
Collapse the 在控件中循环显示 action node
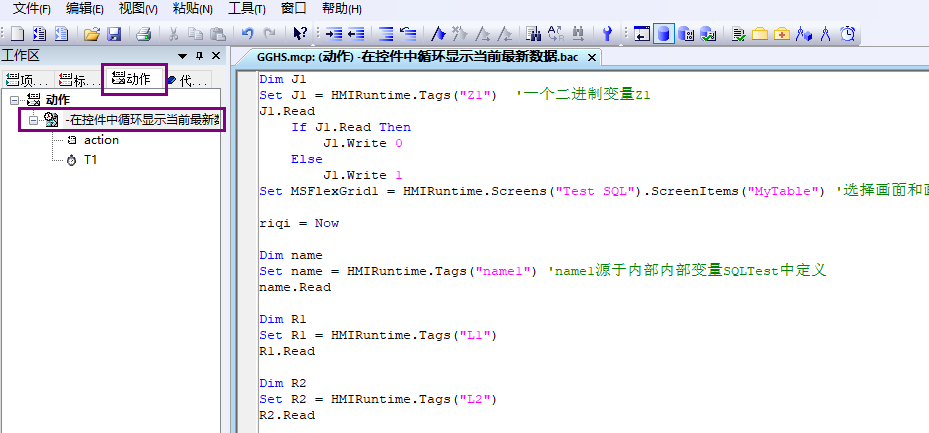pos(33,120)
